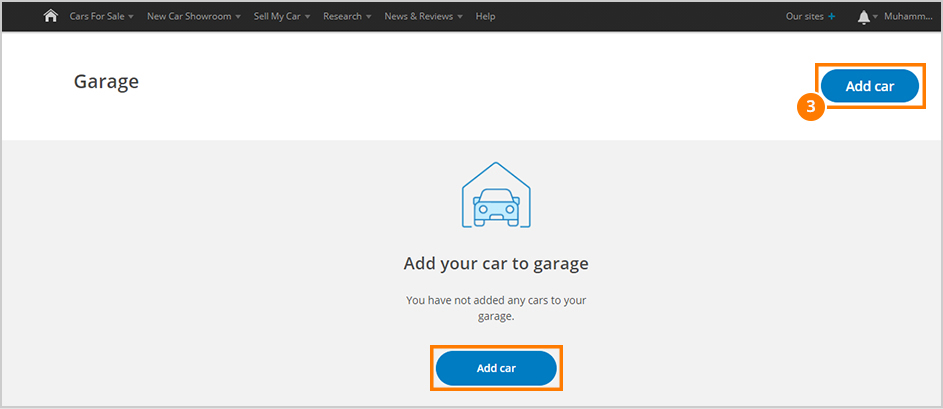Expand the News & Reviews dropdown arrow
The image size is (943, 409).
(461, 17)
